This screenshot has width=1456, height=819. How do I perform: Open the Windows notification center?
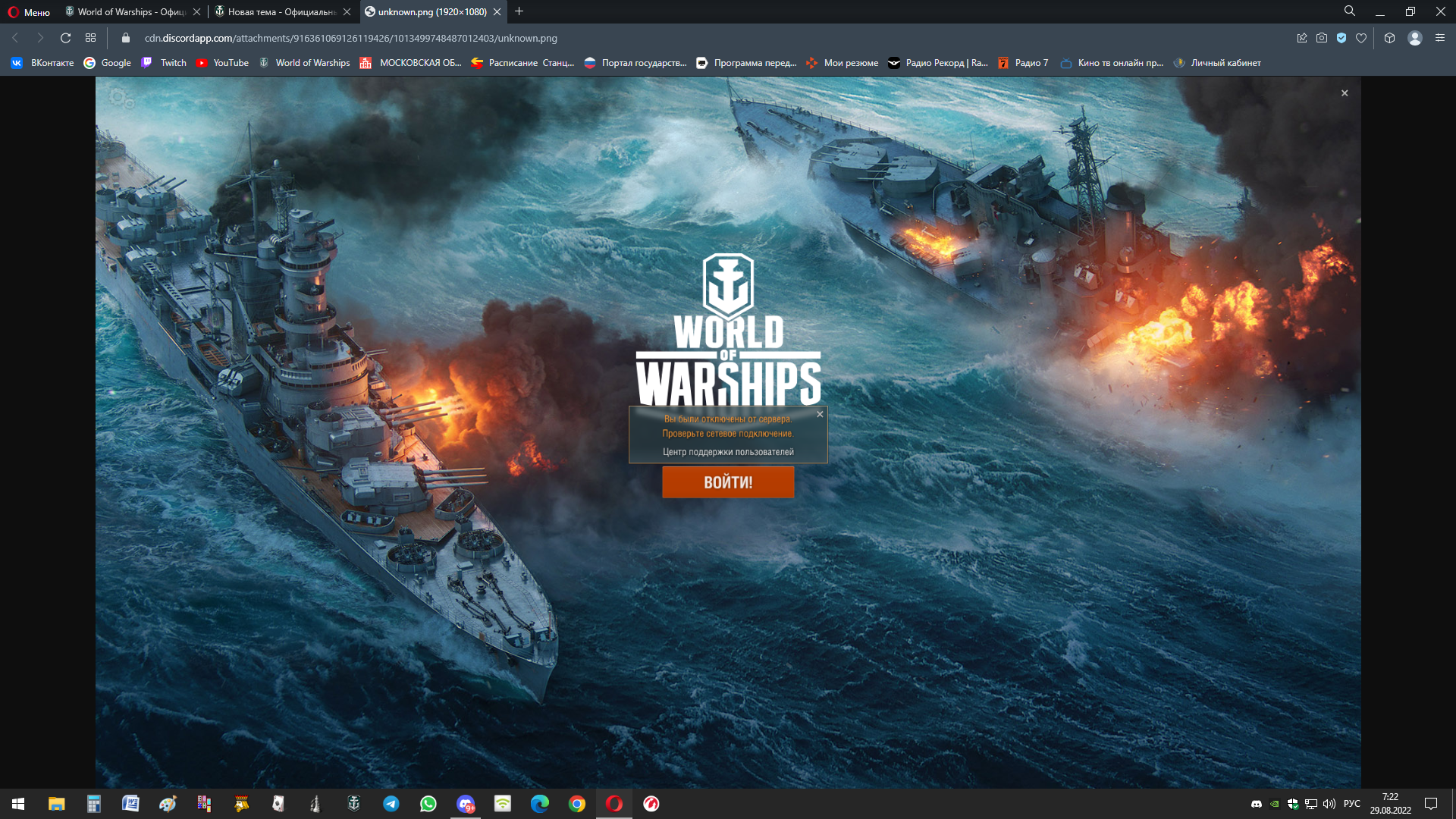(x=1431, y=804)
